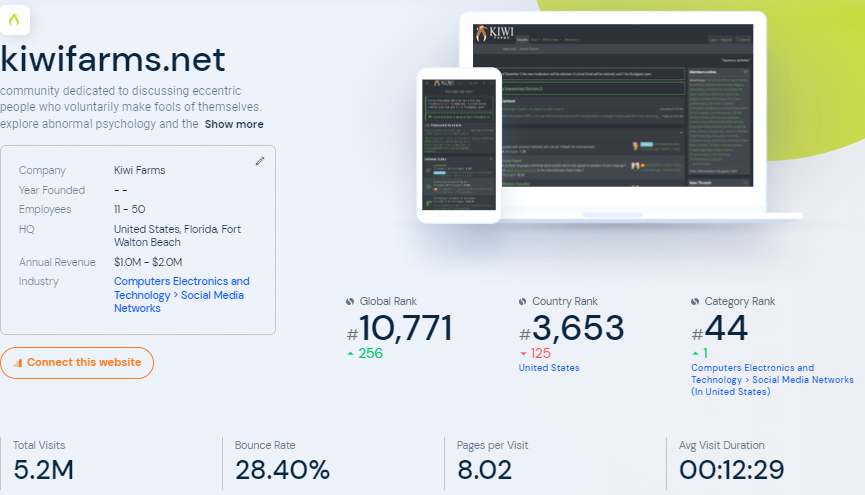Click the Total Visits label
Viewport: 865px width, 495px height.
tap(39, 445)
